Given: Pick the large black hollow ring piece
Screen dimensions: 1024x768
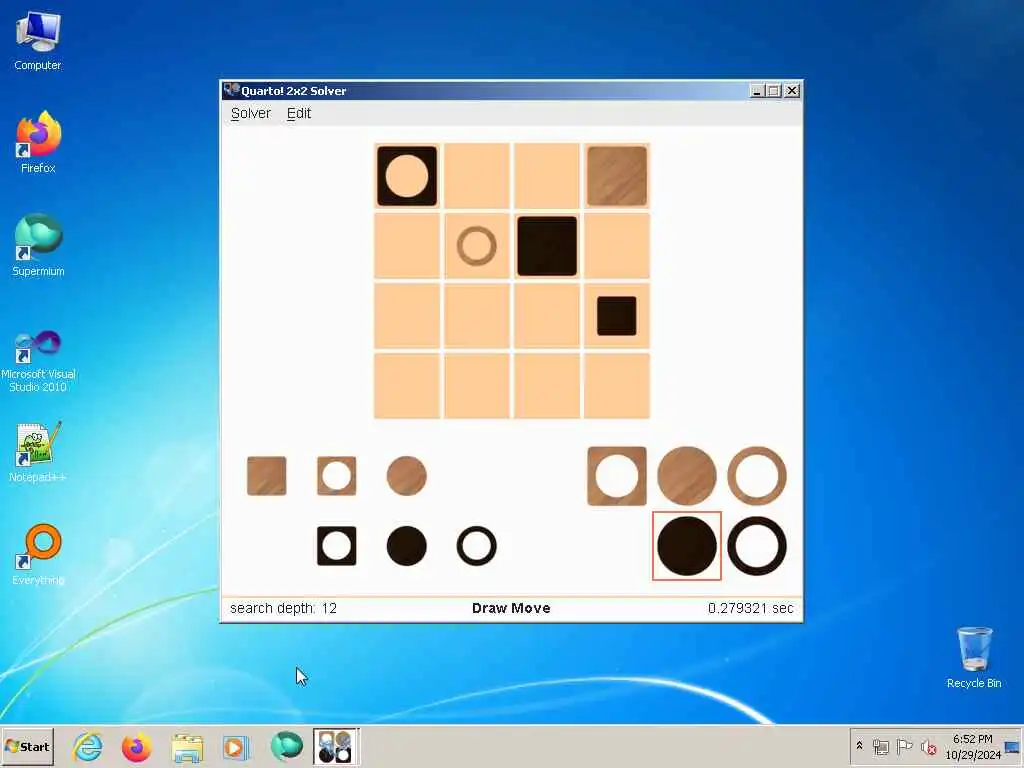Looking at the screenshot, I should 756,545.
